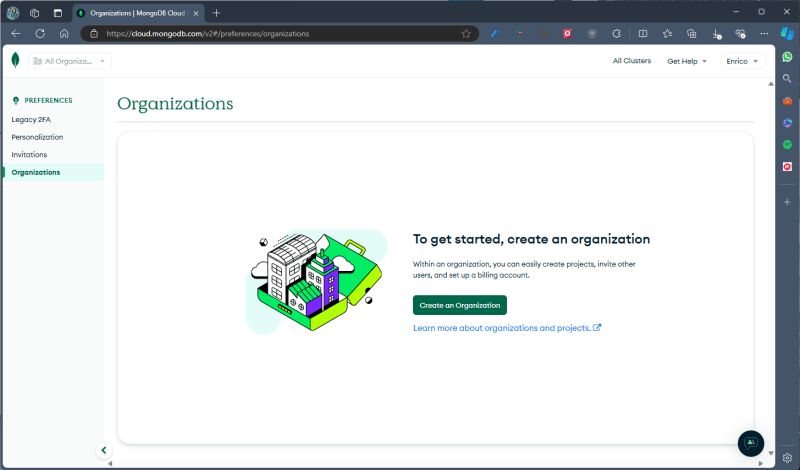Select the Organizations MongoDB Cloud tab
The width and height of the screenshot is (800, 470).
coord(138,13)
